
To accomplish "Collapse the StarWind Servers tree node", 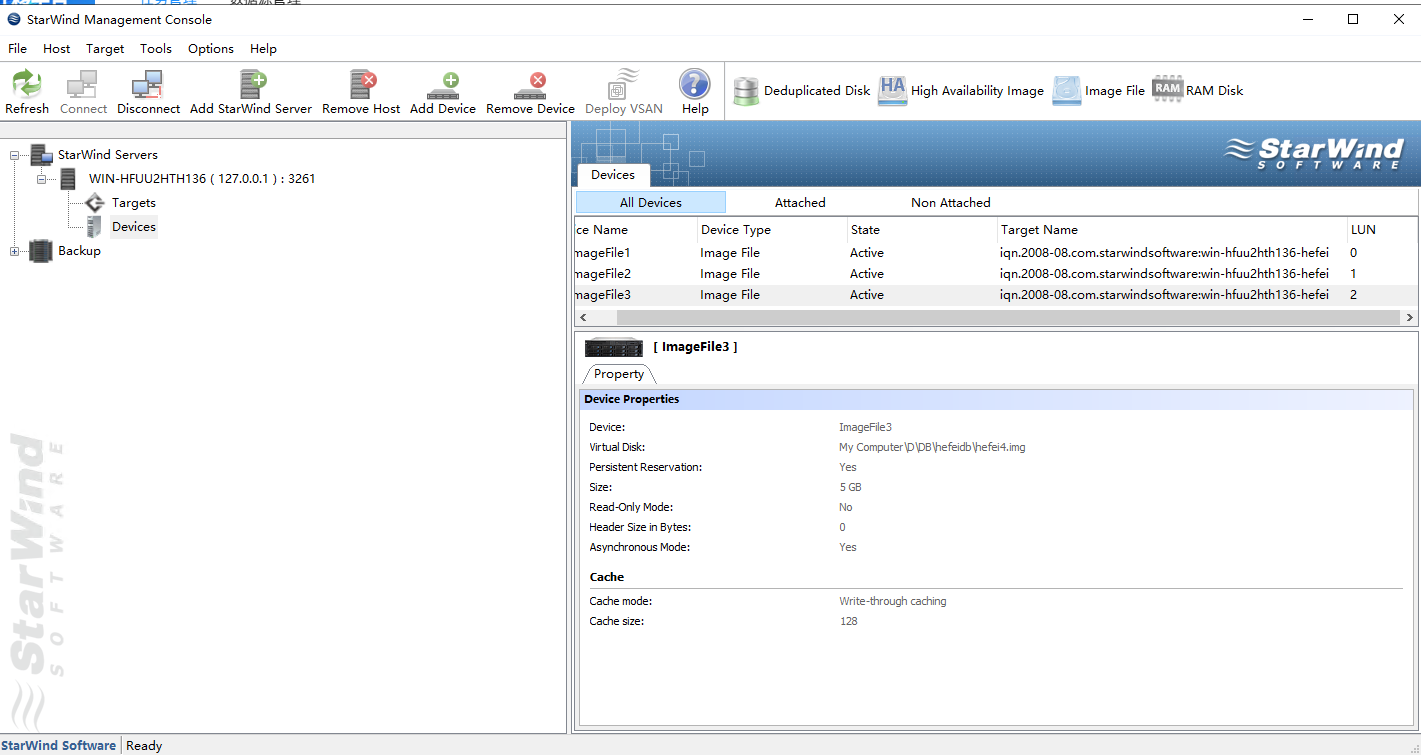I will 15,155.
